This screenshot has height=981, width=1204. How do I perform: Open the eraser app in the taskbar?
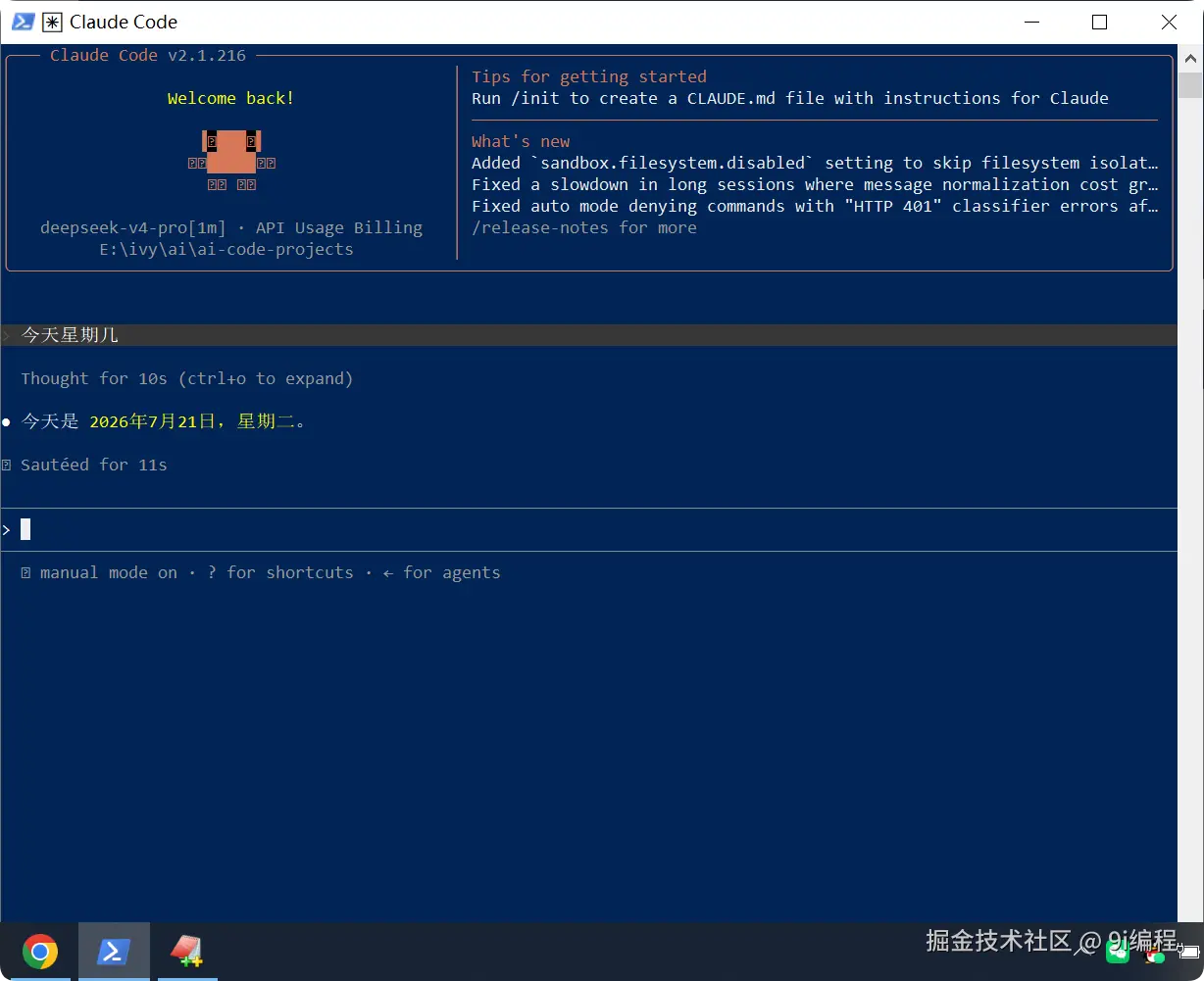186,951
